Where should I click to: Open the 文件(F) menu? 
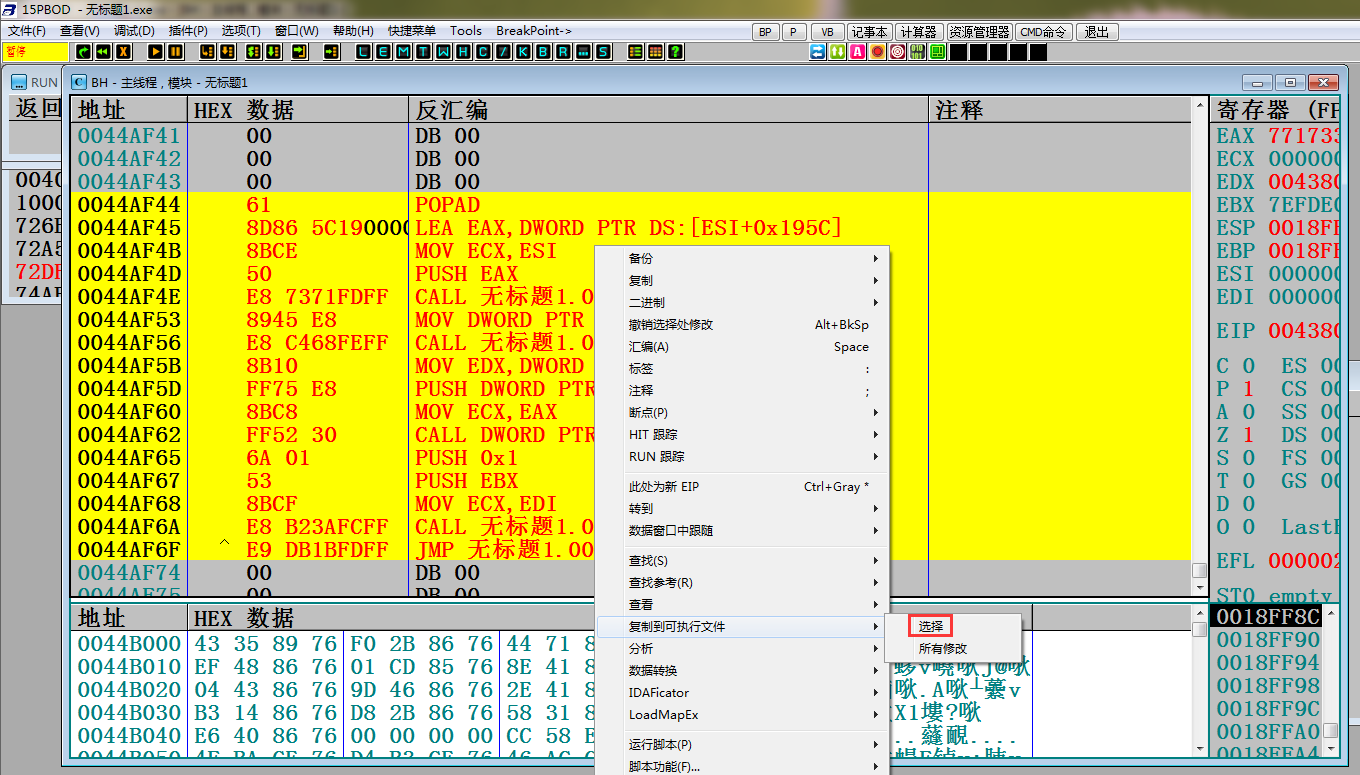27,31
